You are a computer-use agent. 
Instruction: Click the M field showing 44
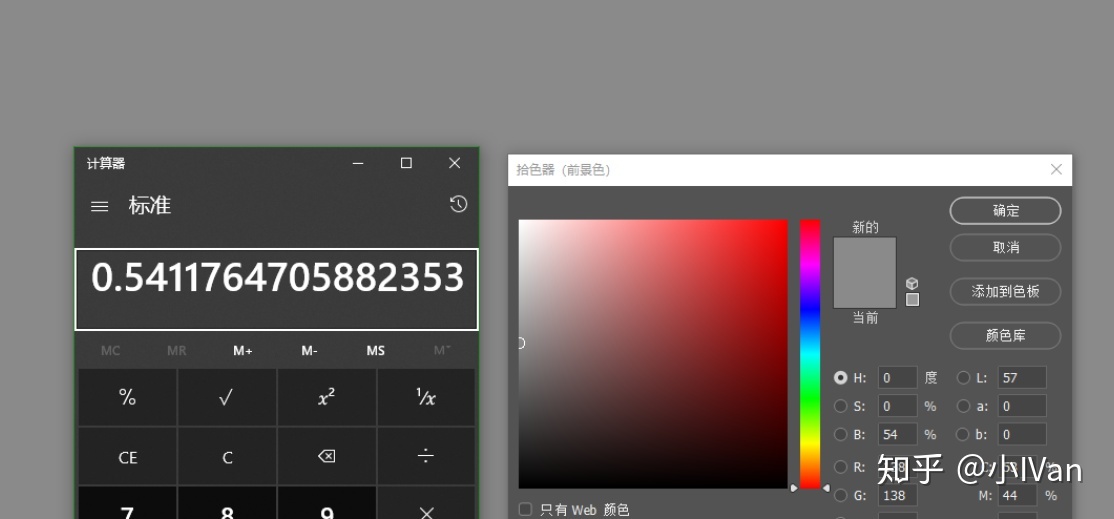tap(1017, 496)
